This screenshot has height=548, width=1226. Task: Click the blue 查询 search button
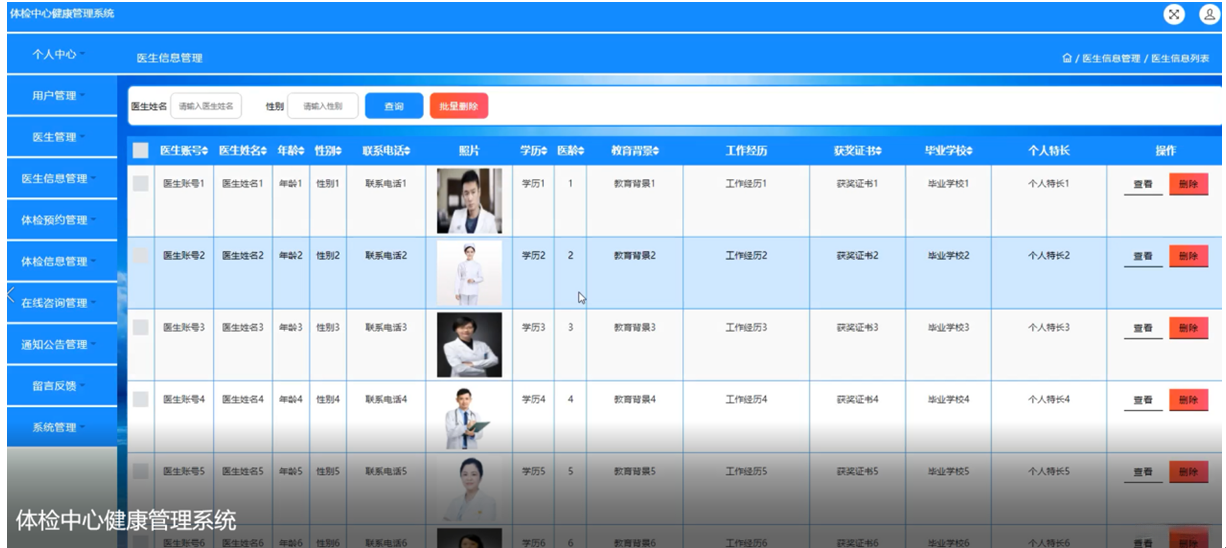point(394,106)
